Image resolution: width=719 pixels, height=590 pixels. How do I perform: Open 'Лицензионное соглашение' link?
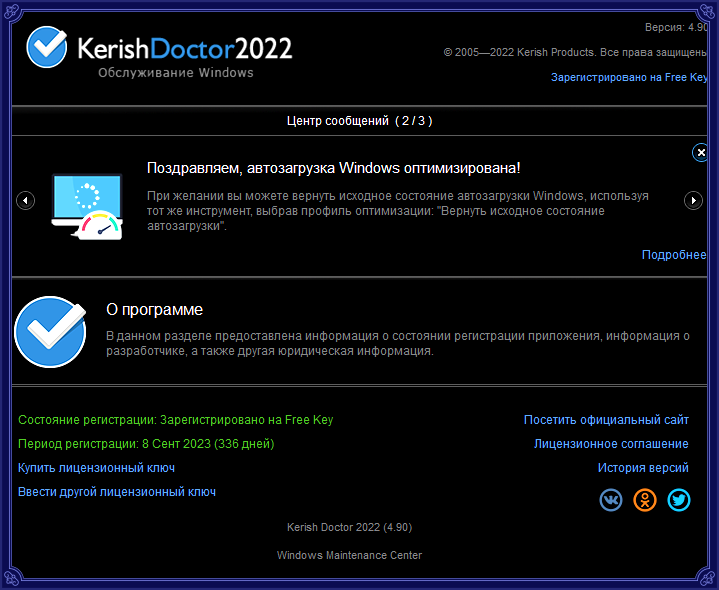click(611, 444)
